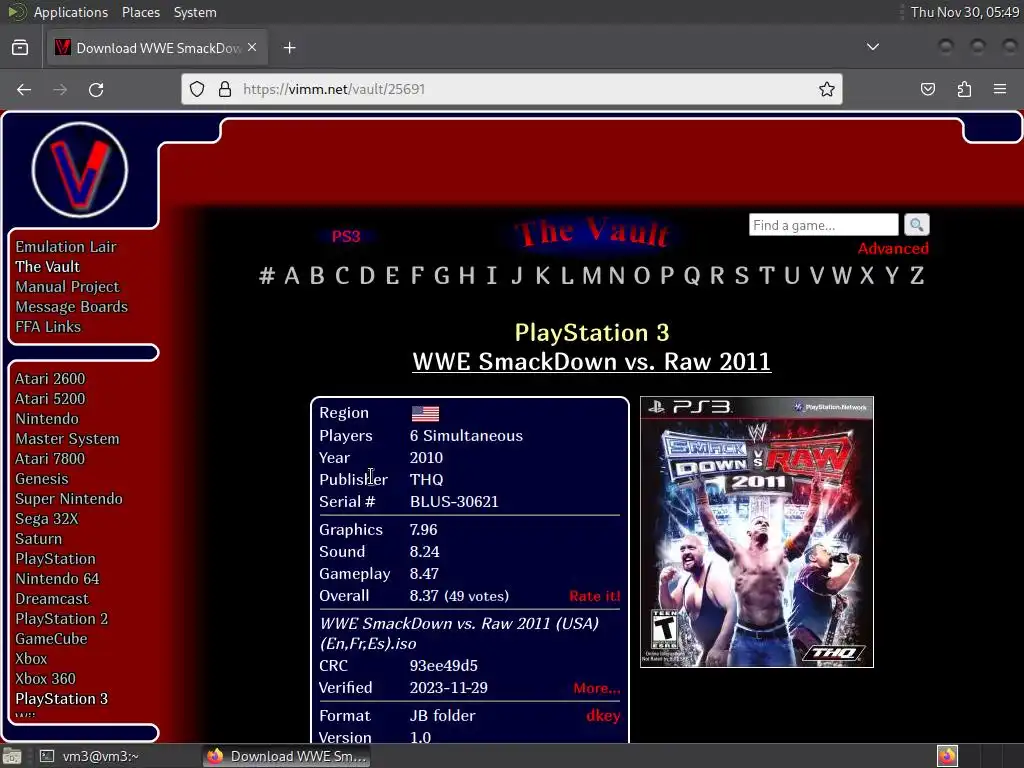1024x768 pixels.
Task: Close the Download WWE SmackDown tab
Action: (x=252, y=48)
